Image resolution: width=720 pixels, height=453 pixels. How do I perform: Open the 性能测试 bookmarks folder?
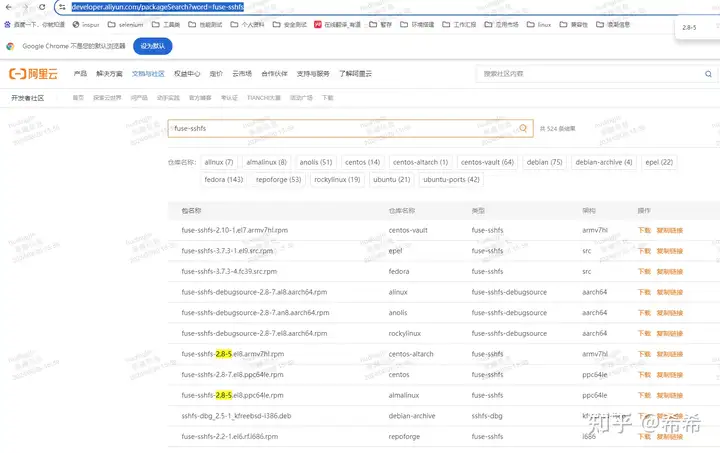click(x=205, y=25)
